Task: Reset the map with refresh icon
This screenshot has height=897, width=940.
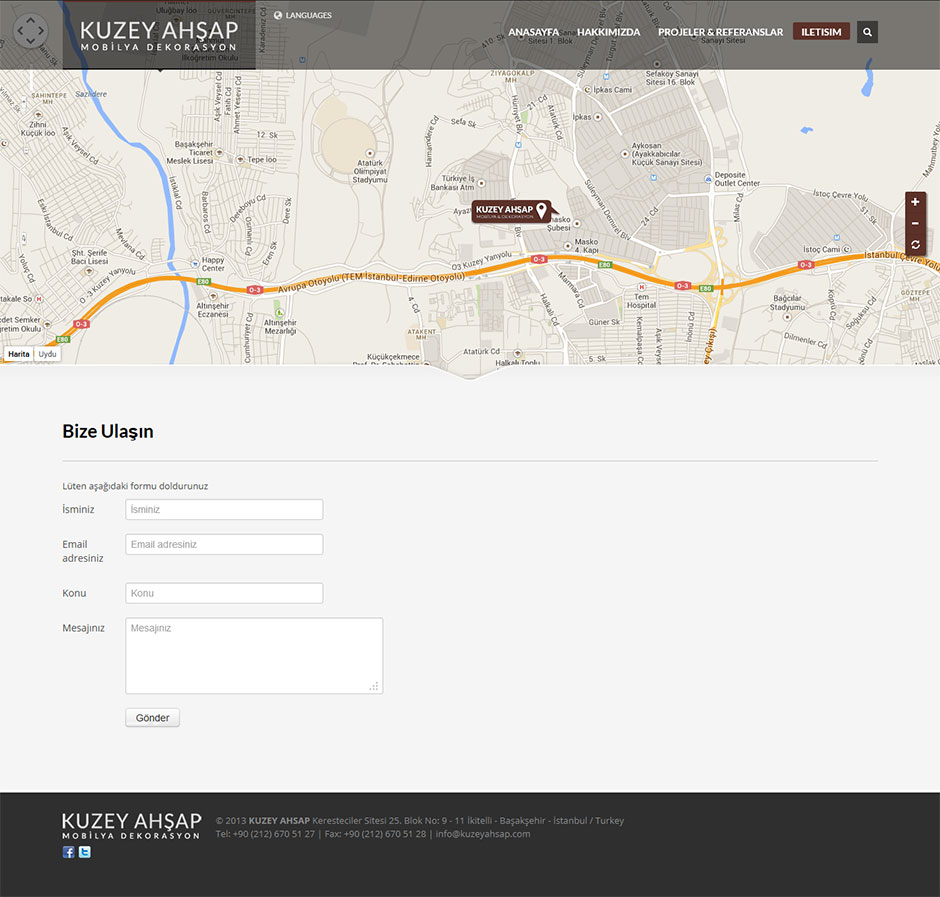Action: tap(915, 245)
